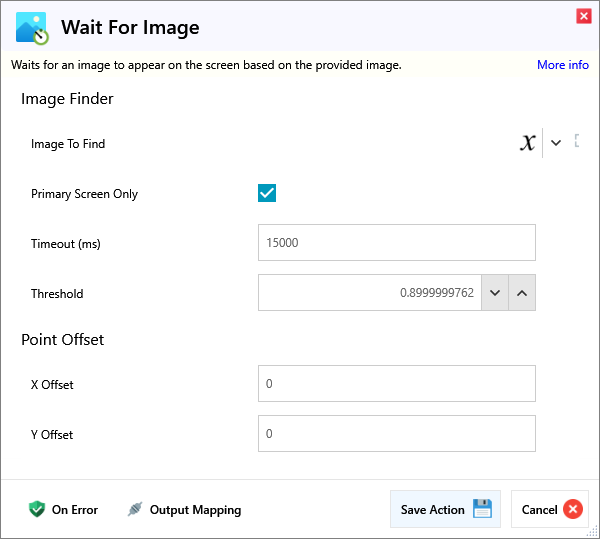The height and width of the screenshot is (539, 600).
Task: Click the Y Offset input box
Action: (x=396, y=434)
